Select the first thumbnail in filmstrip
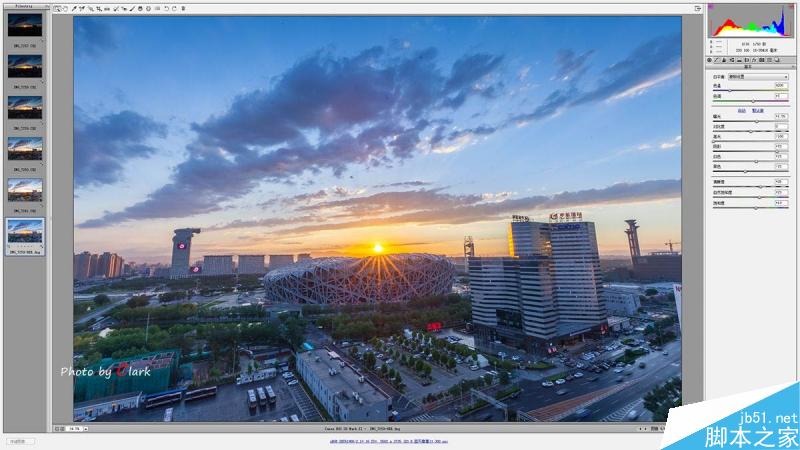 pos(25,26)
